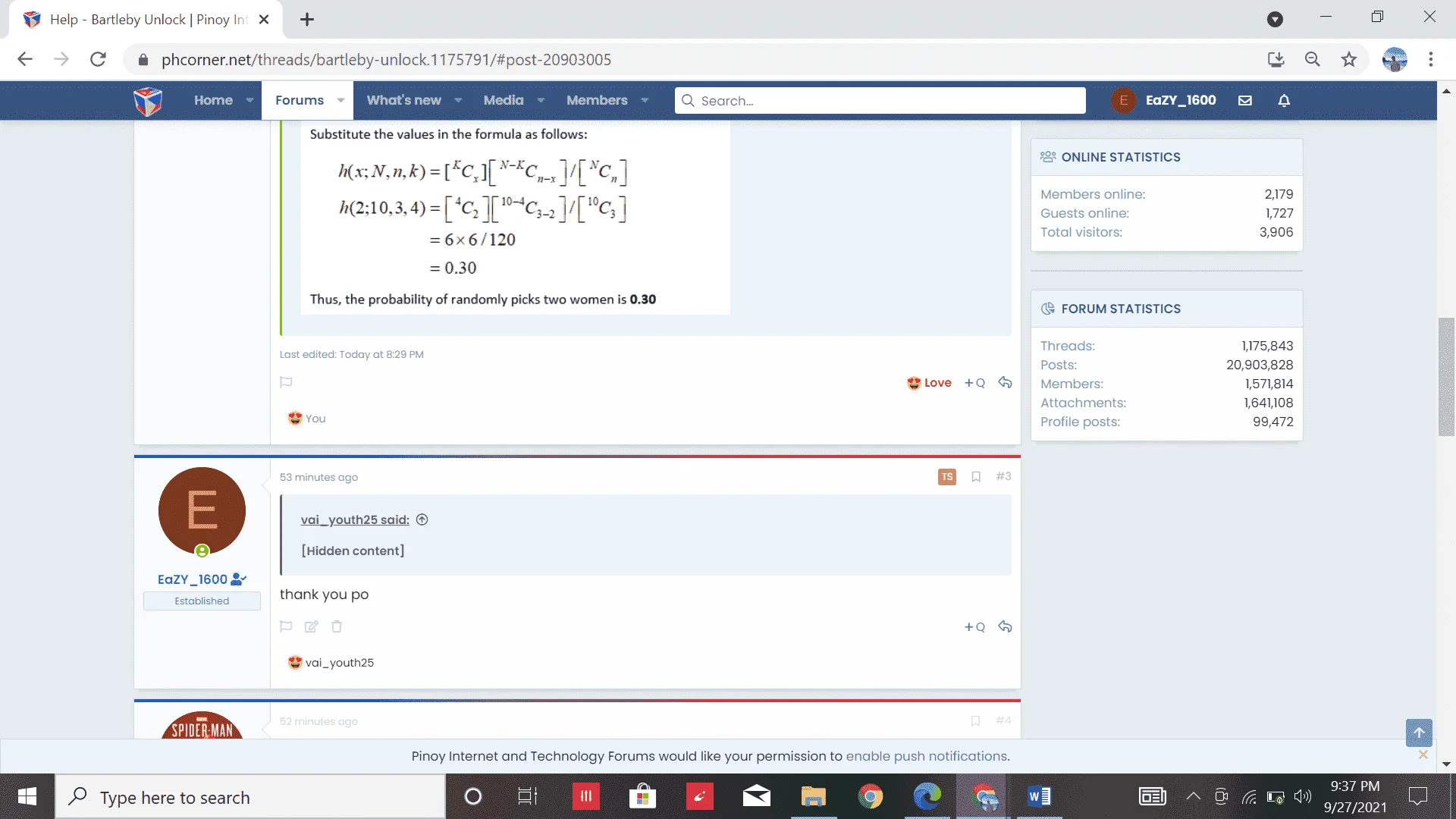
Task: Open File Explorer from taskbar
Action: [x=813, y=796]
